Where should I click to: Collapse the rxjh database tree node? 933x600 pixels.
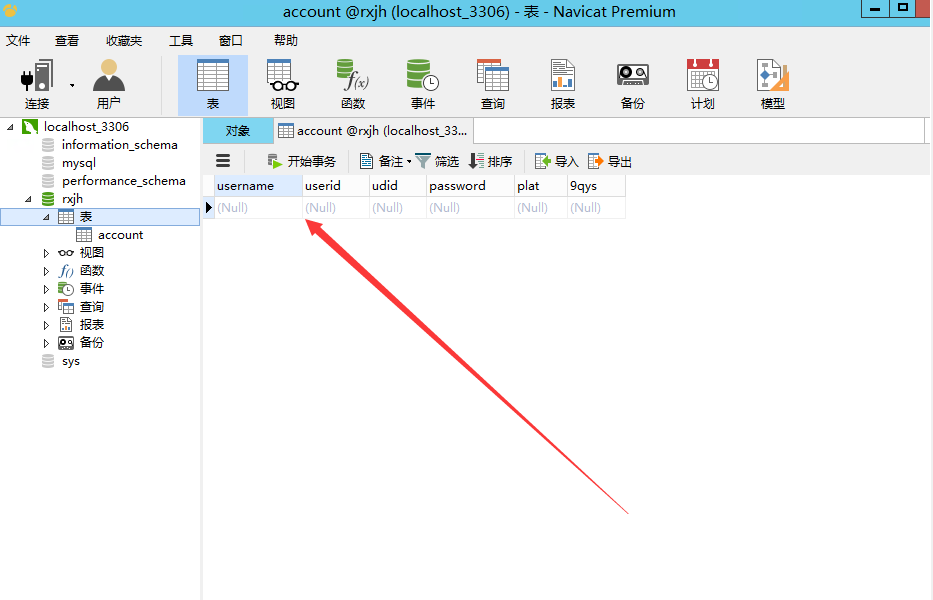pos(29,199)
